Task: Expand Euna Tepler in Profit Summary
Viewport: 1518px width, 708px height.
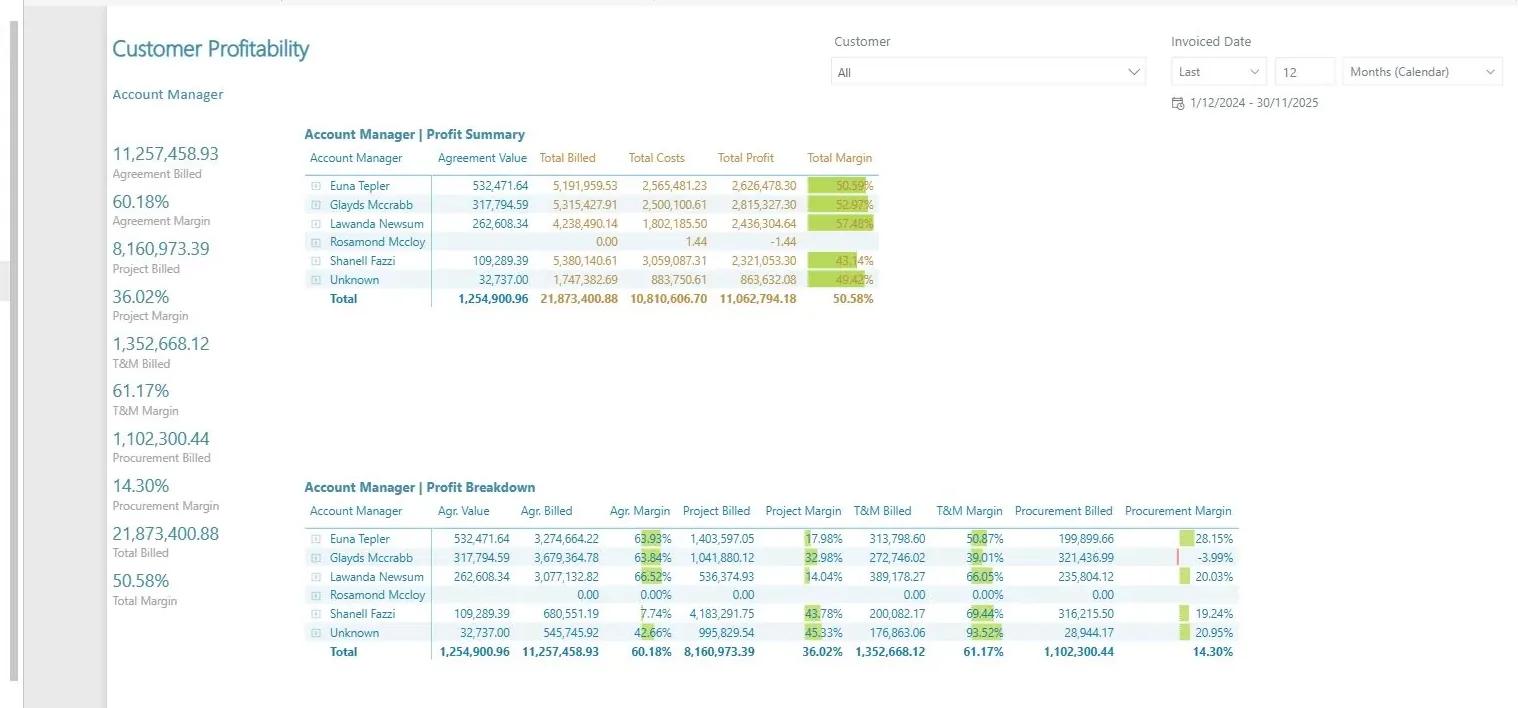Action: [x=316, y=186]
